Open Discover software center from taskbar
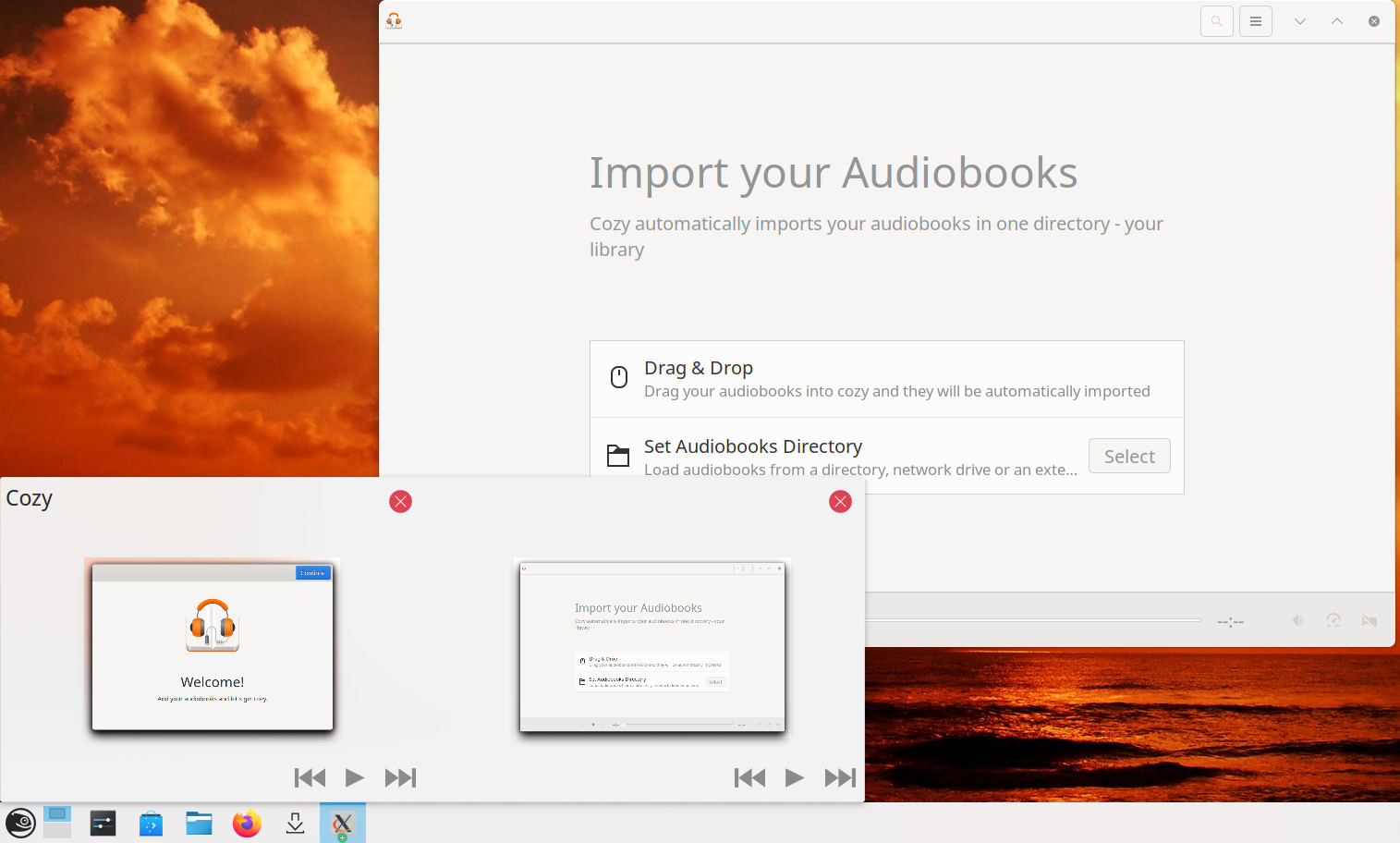The image size is (1400, 843). point(151,823)
